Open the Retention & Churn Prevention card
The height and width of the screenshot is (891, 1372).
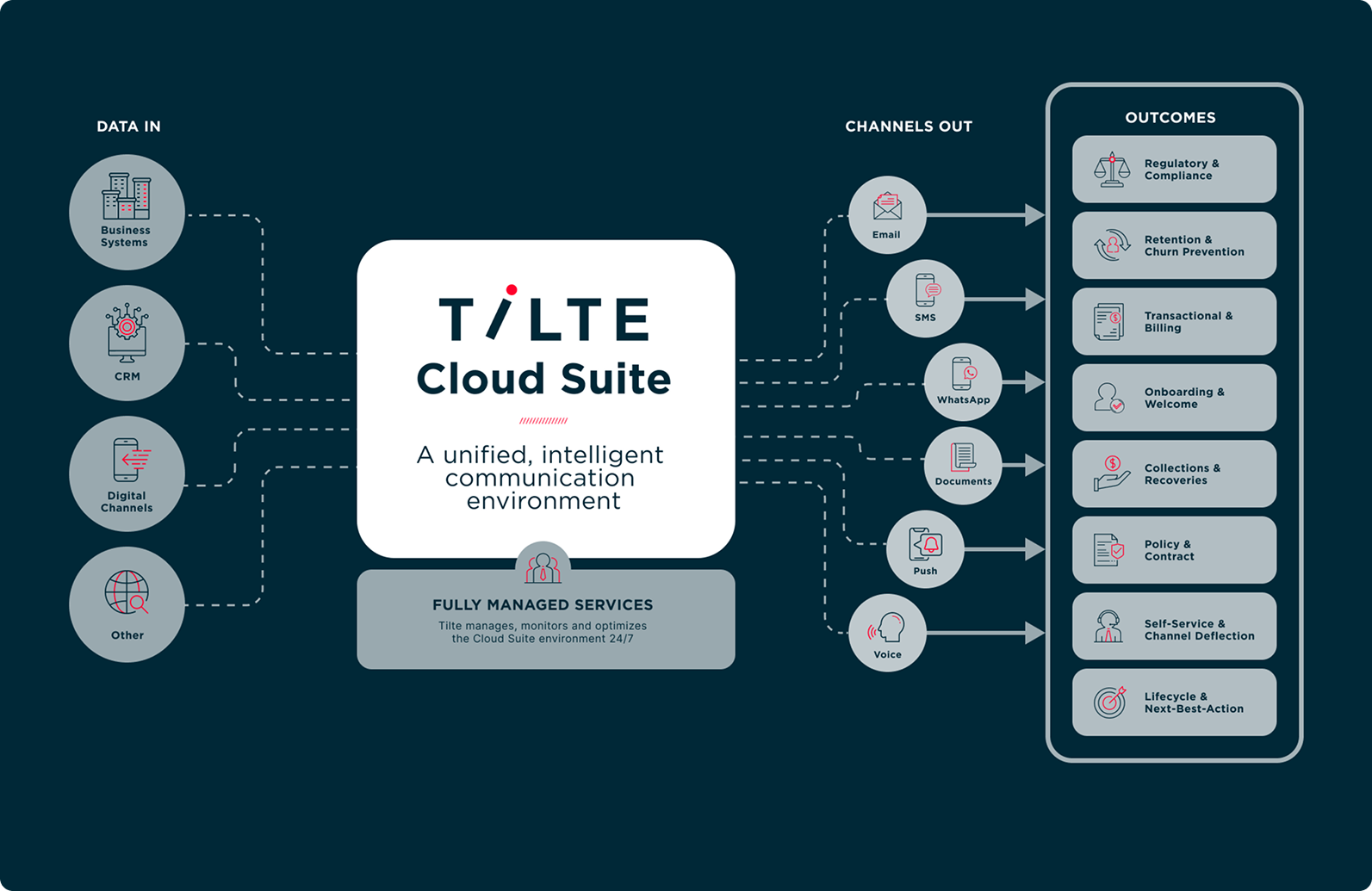(1174, 245)
